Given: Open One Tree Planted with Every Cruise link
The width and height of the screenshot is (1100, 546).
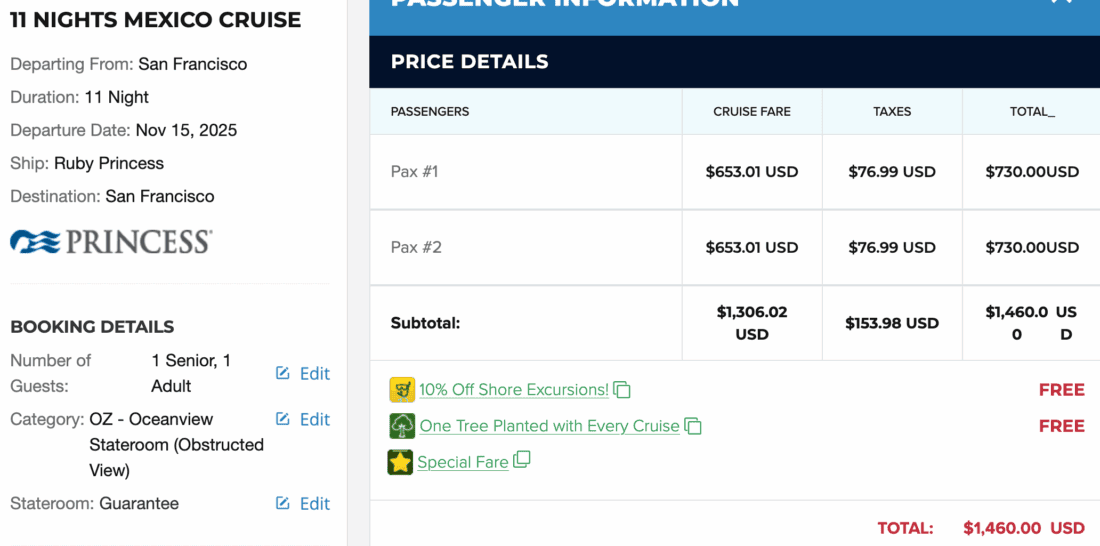Looking at the screenshot, I should [x=549, y=426].
